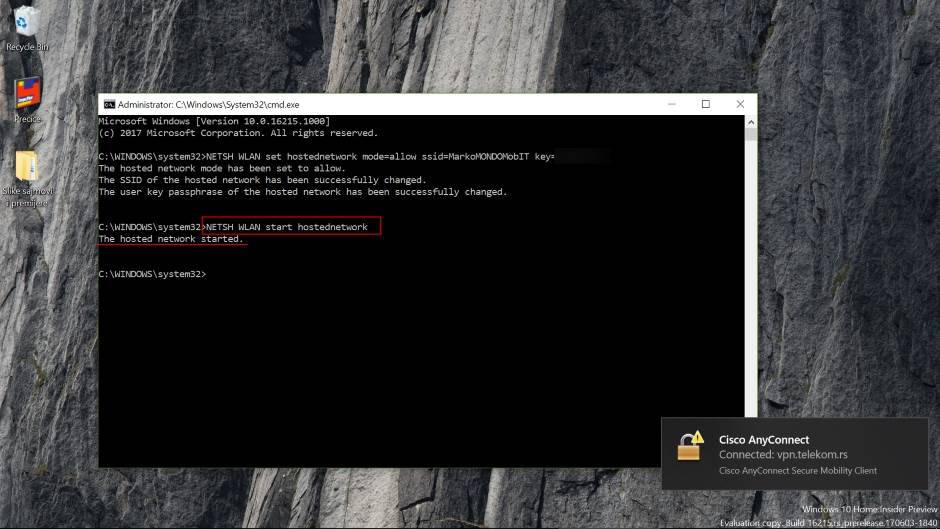940x529 pixels.
Task: Click the 'NETSH WLAN start hostednetwork' command
Action: tap(287, 227)
